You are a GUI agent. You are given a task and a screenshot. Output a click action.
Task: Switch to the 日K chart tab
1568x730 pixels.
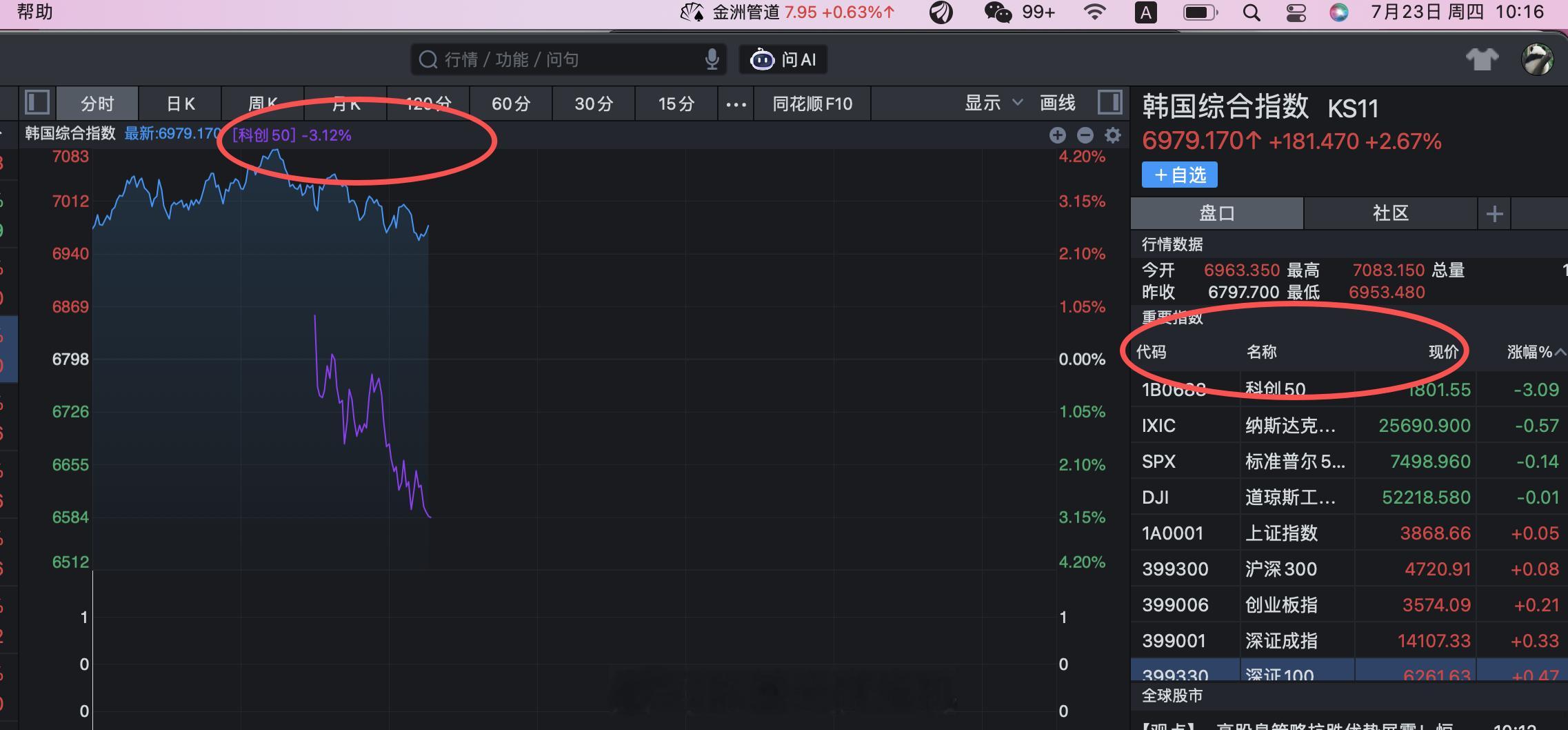point(181,103)
